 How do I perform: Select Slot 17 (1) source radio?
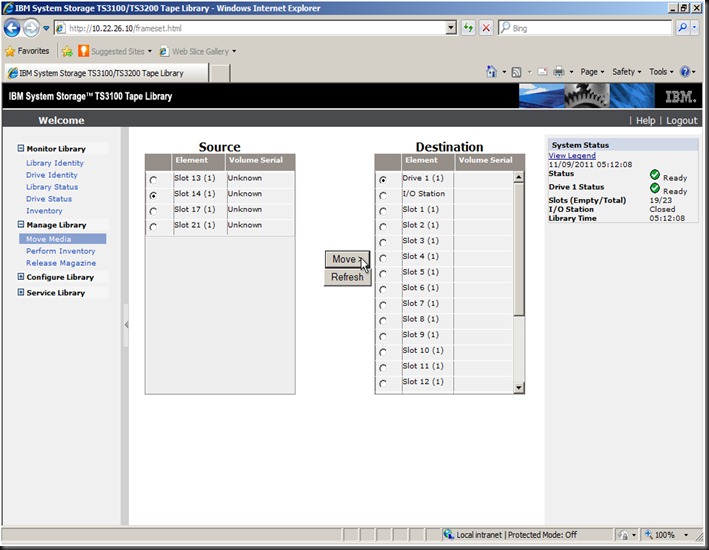pyautogui.click(x=153, y=211)
